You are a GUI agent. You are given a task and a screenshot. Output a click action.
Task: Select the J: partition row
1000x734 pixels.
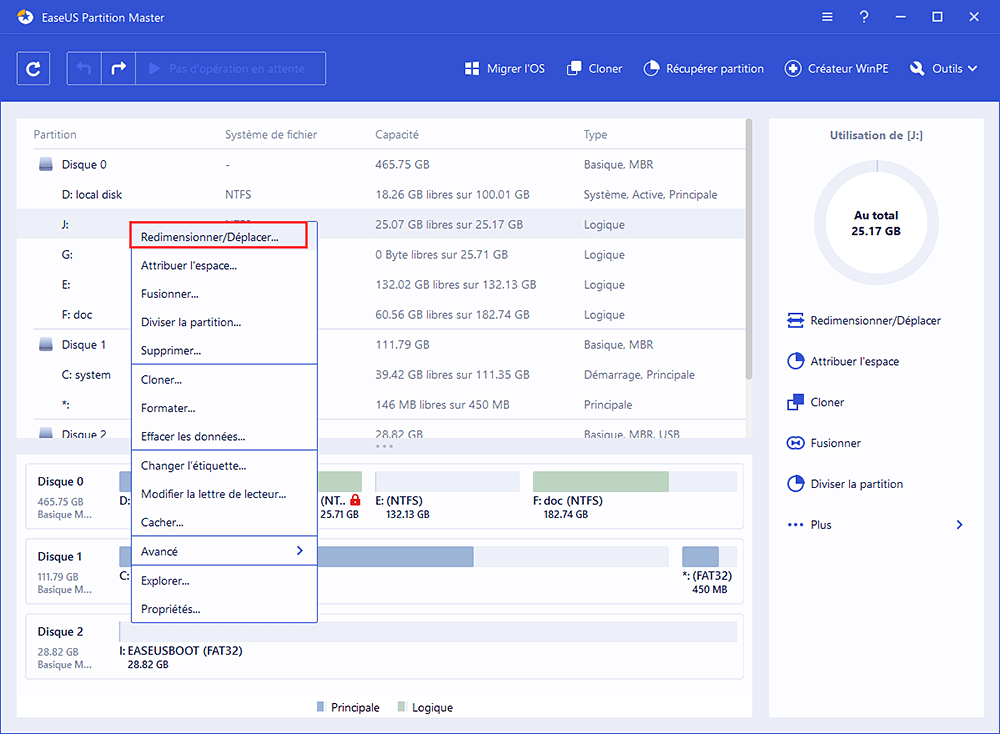click(381, 224)
